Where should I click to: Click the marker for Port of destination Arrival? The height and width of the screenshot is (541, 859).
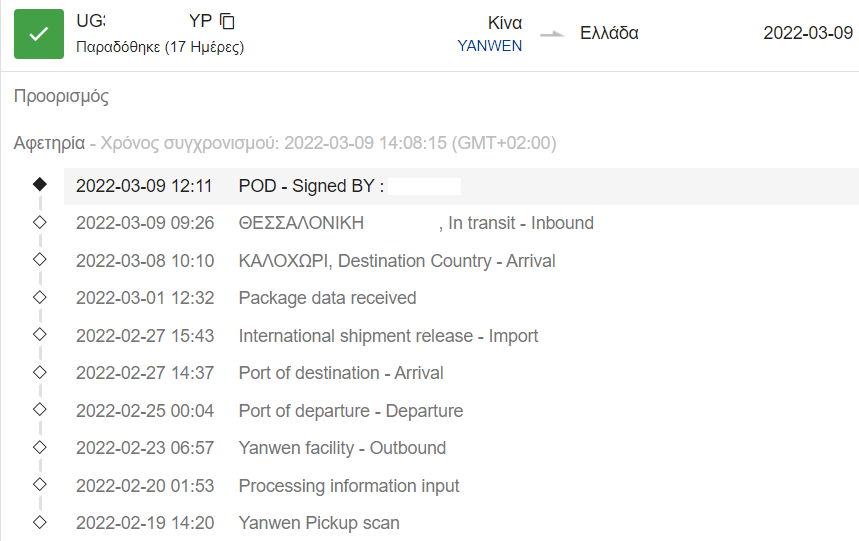click(39, 372)
